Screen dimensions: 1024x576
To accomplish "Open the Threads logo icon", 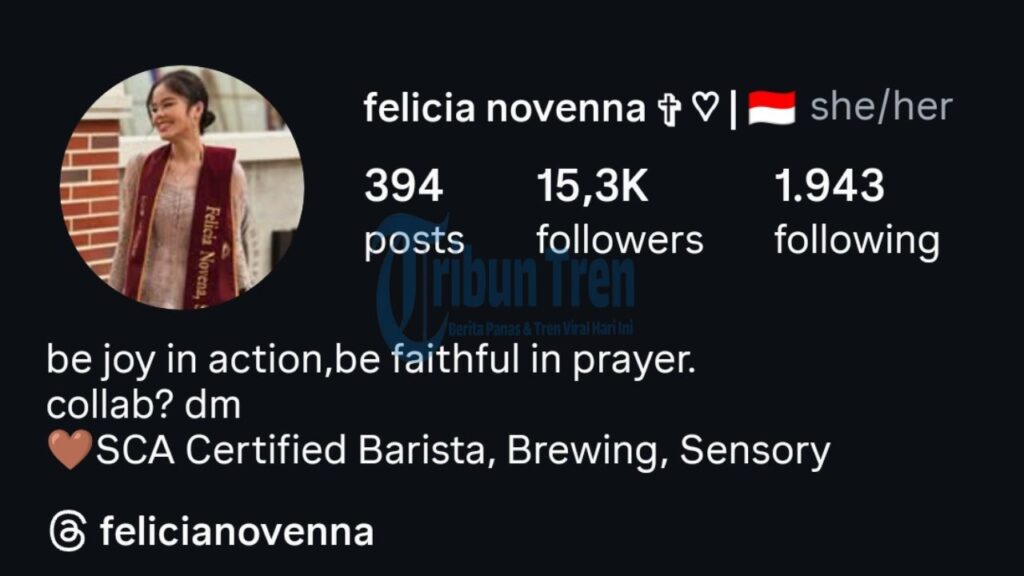I will point(68,531).
